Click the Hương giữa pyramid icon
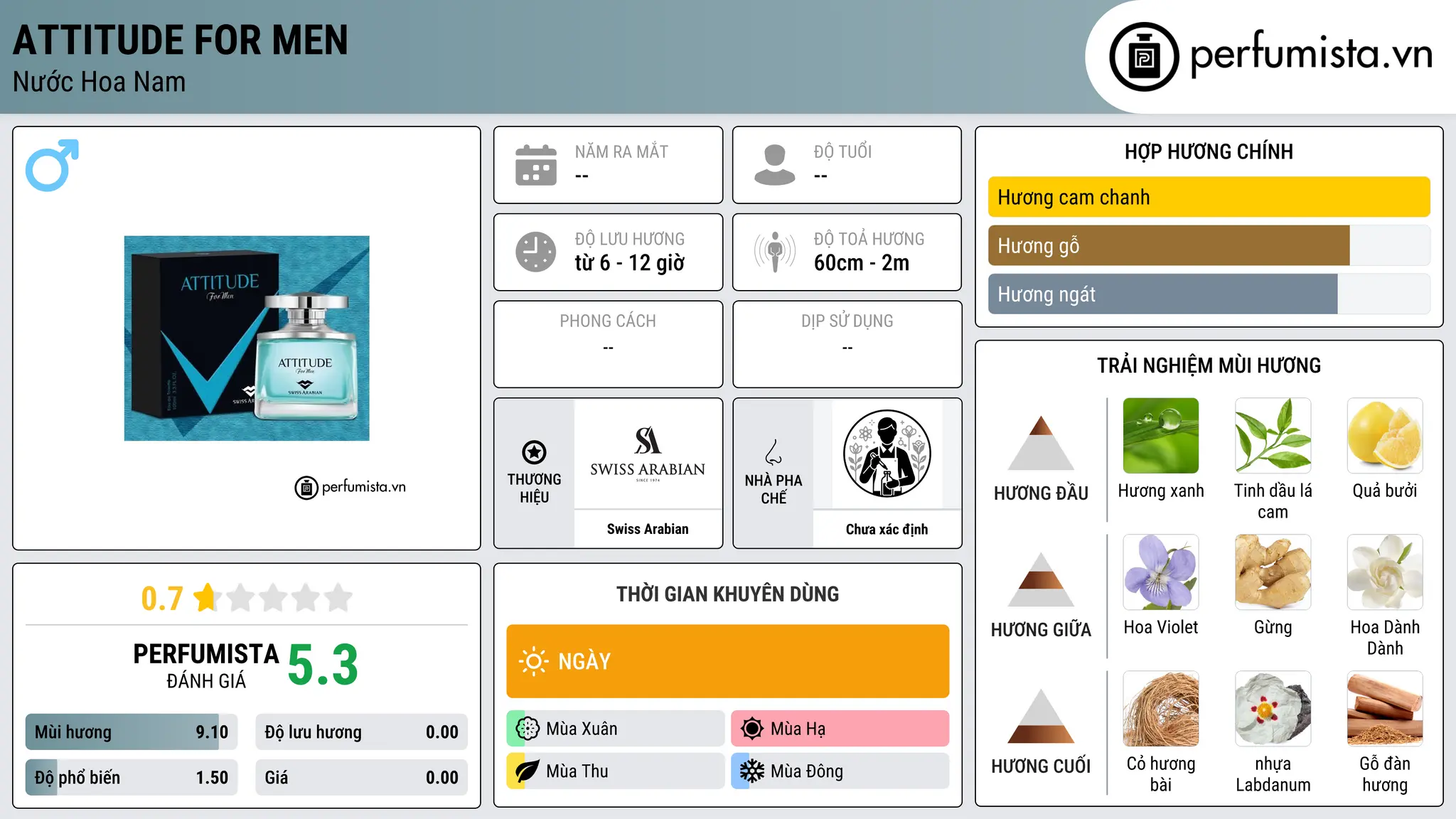Image resolution: width=1456 pixels, height=819 pixels. [1041, 579]
